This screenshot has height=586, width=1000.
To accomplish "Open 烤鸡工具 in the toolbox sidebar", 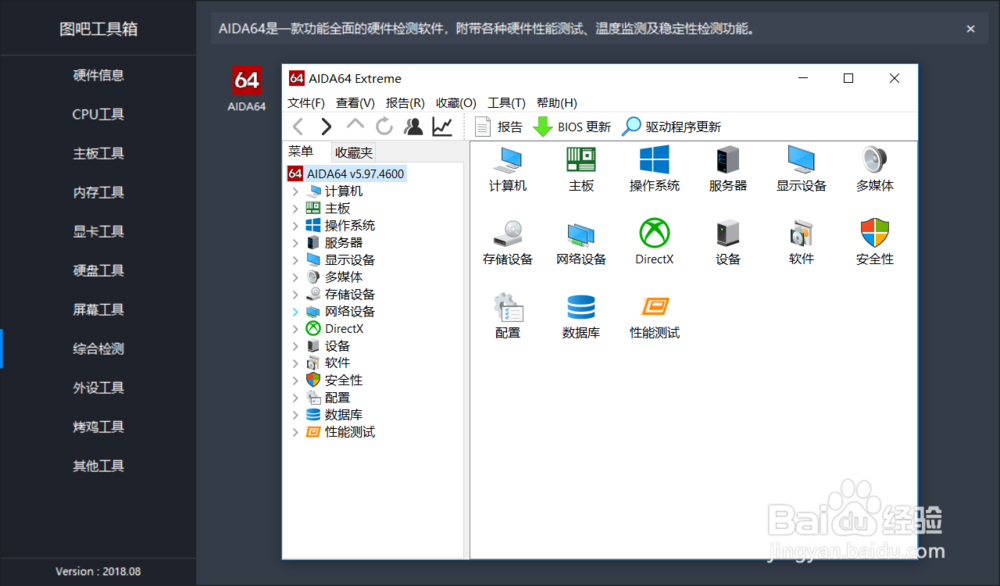I will (x=98, y=427).
